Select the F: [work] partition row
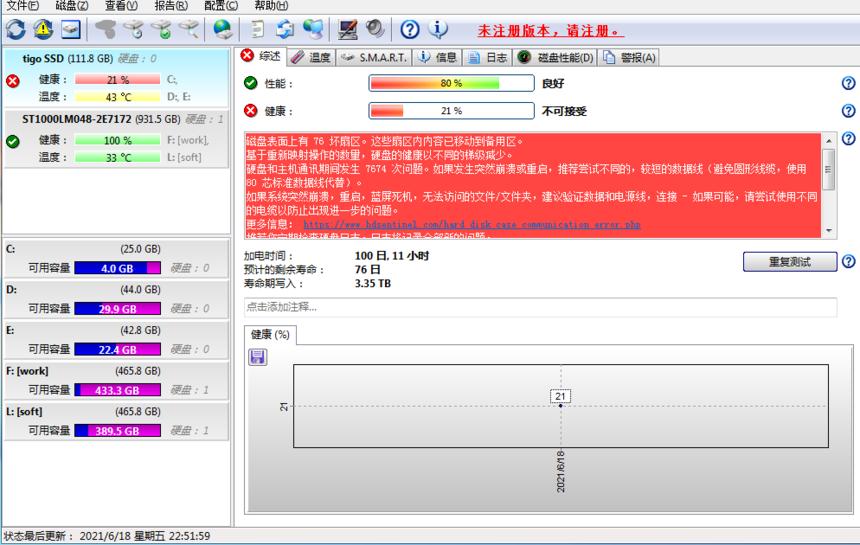This screenshot has height=545, width=860. click(116, 380)
